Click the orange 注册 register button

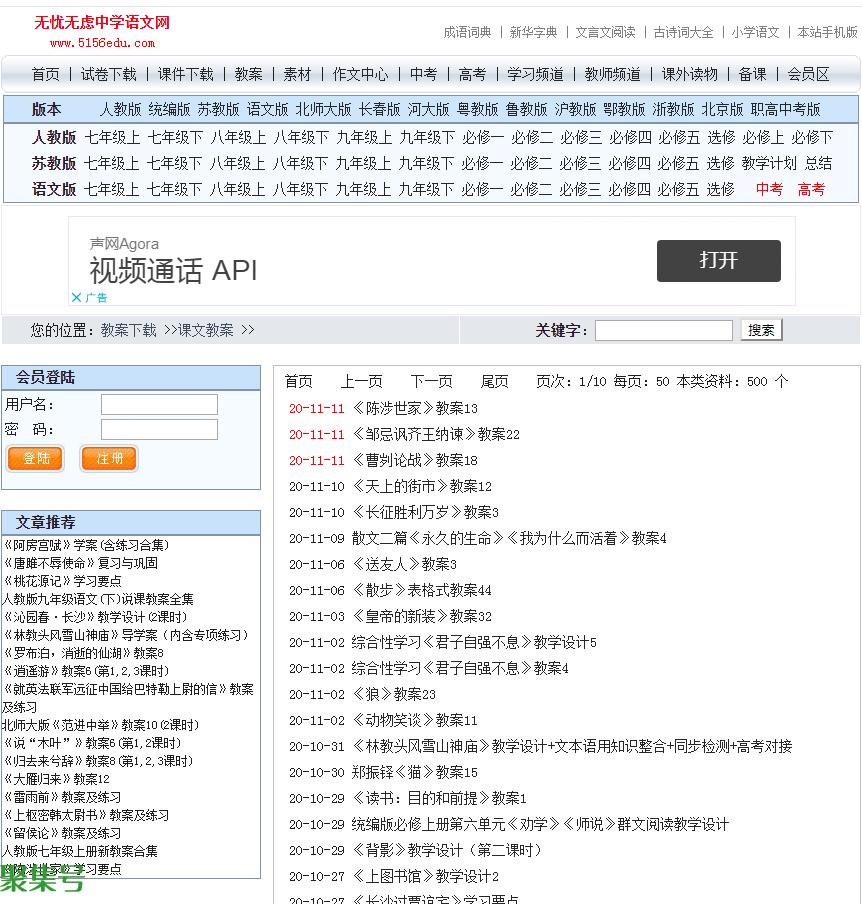[x=109, y=458]
